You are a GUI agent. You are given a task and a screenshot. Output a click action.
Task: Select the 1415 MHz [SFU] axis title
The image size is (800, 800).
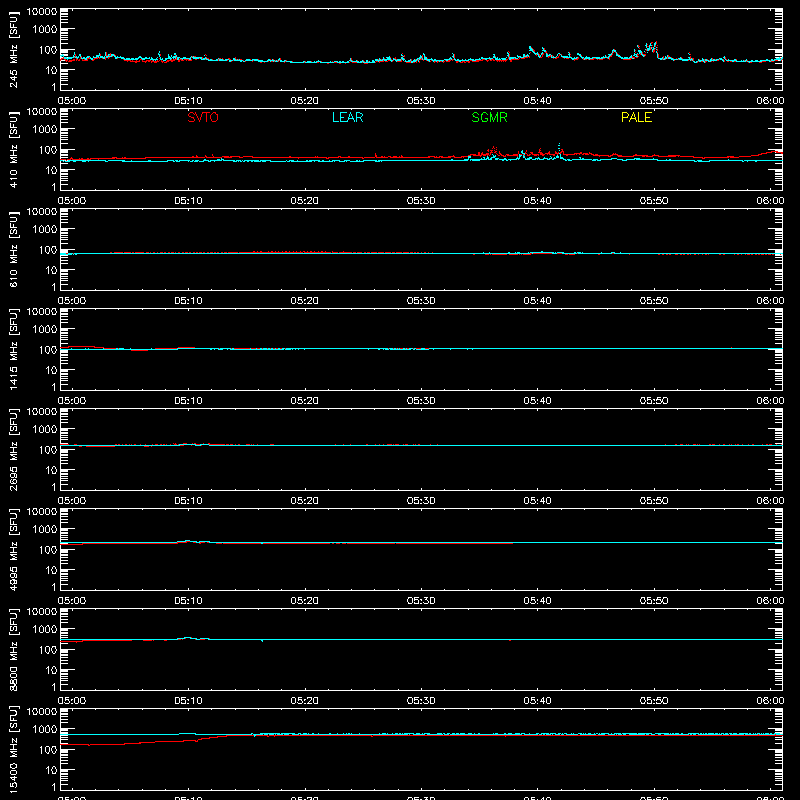[x=13, y=349]
